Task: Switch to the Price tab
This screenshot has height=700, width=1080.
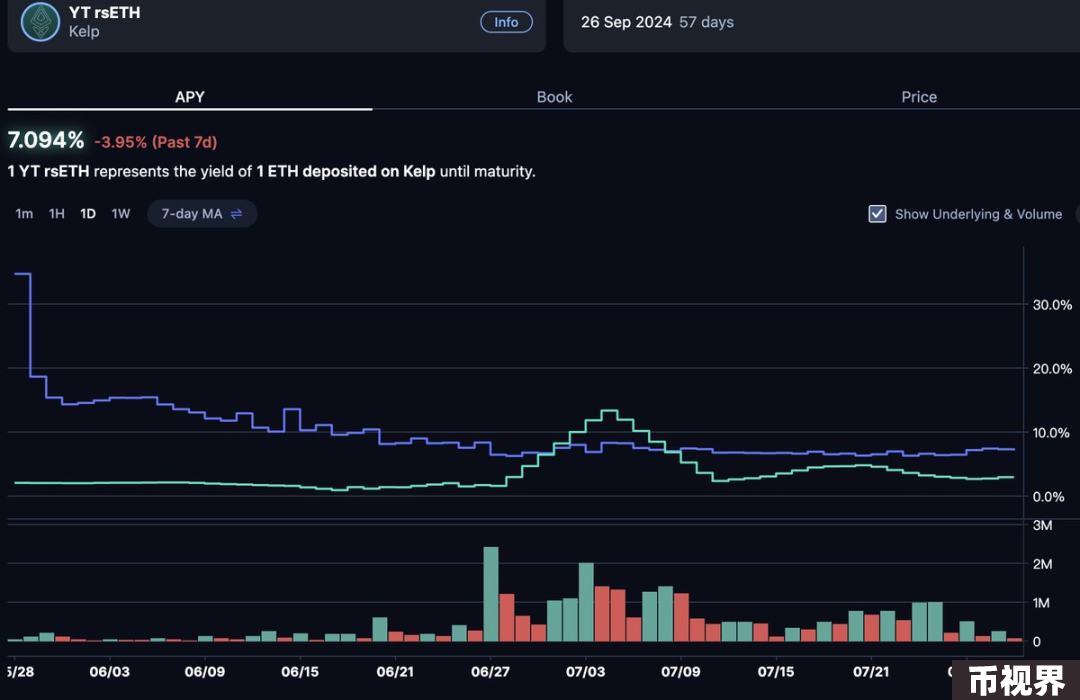Action: click(919, 97)
